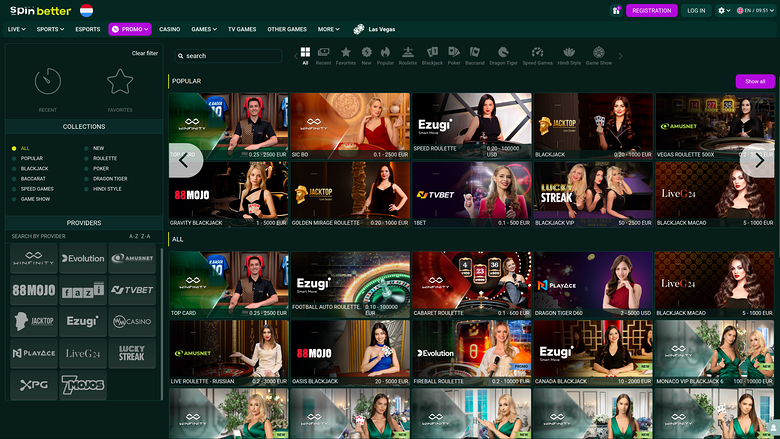Select the Recent category icon
The height and width of the screenshot is (439, 780).
pos(323,56)
